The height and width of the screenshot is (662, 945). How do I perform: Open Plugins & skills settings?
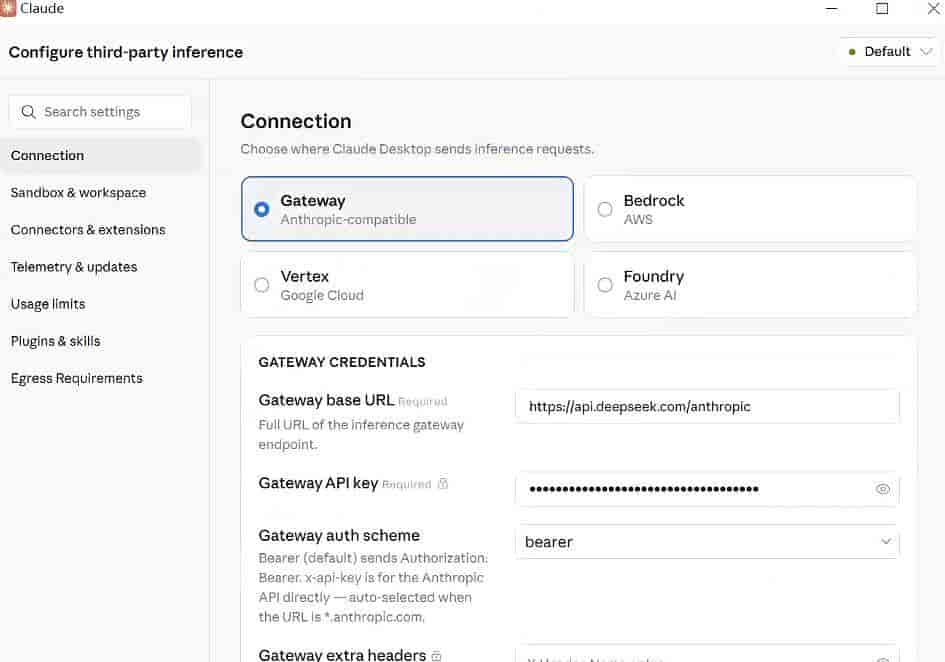[55, 341]
